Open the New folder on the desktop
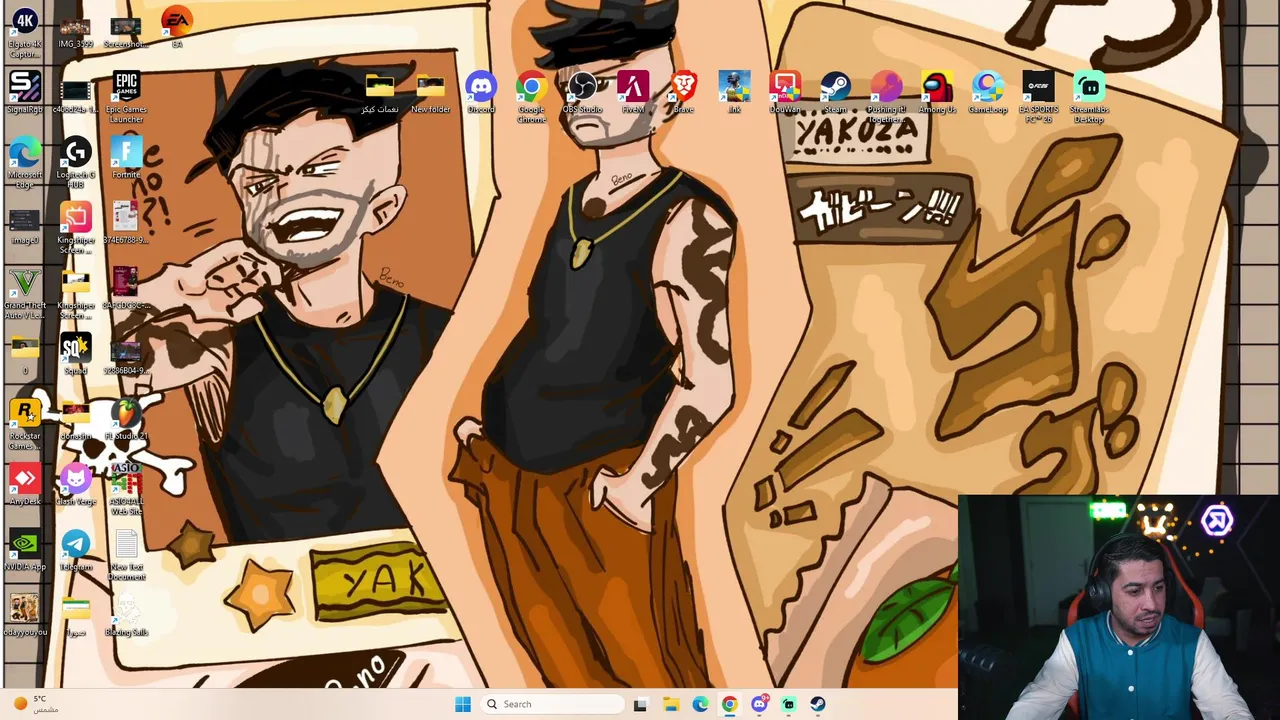 (x=430, y=93)
